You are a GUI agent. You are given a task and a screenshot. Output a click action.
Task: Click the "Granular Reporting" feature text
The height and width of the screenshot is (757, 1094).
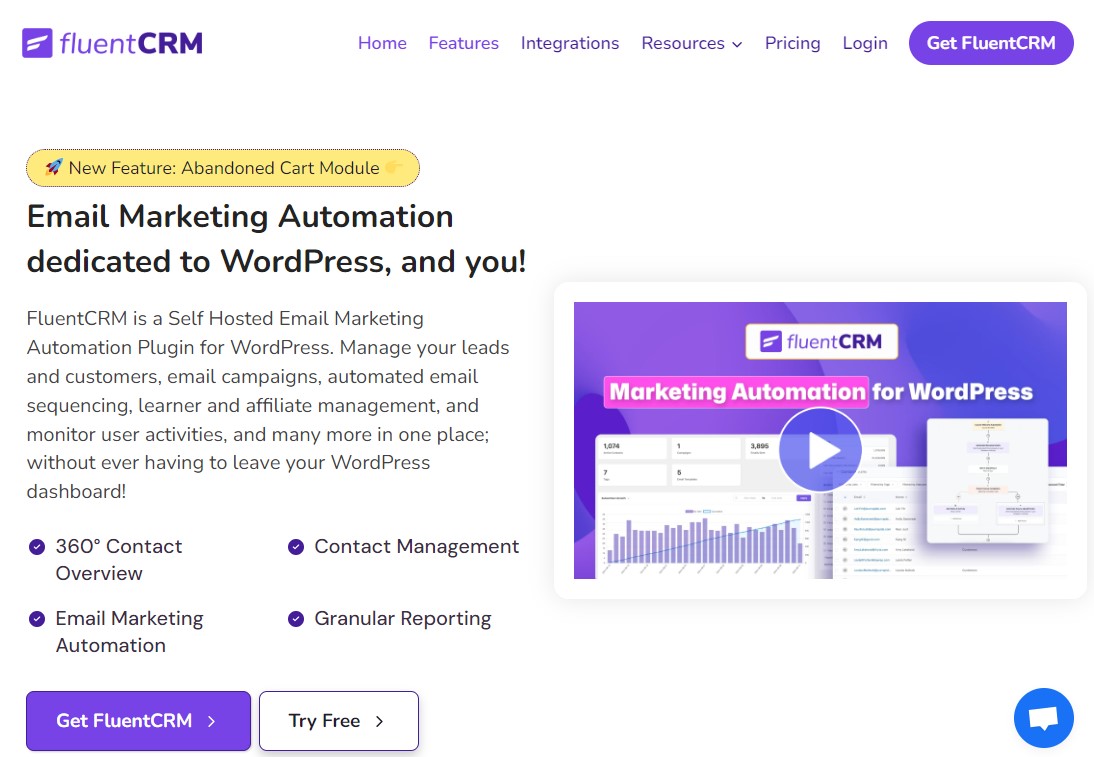(x=403, y=618)
